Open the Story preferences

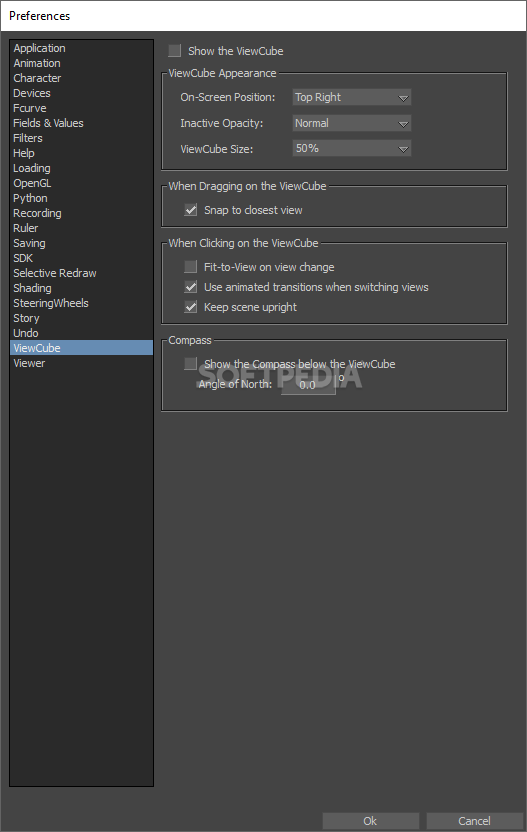[x=82, y=318]
